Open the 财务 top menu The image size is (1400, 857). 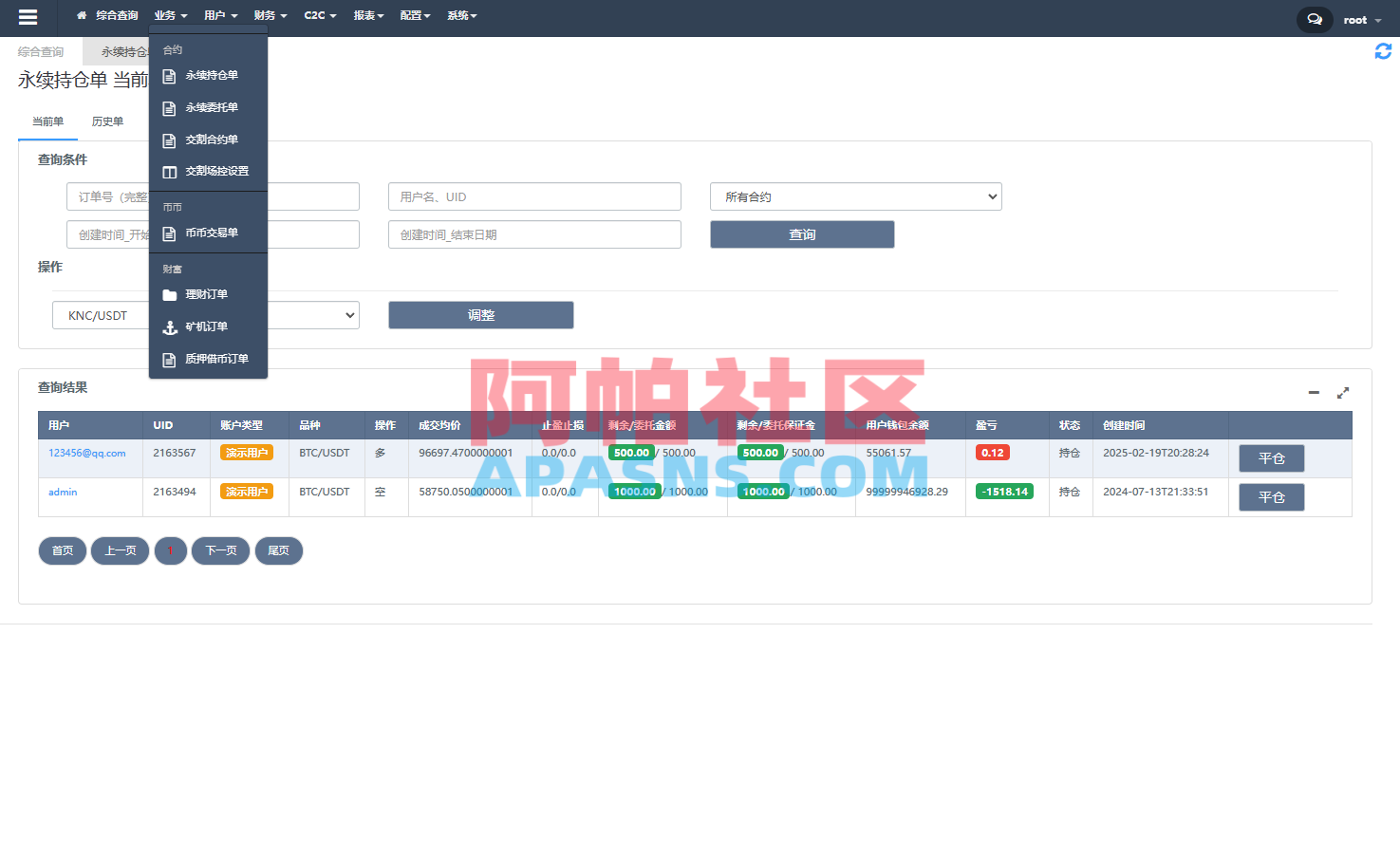point(270,15)
